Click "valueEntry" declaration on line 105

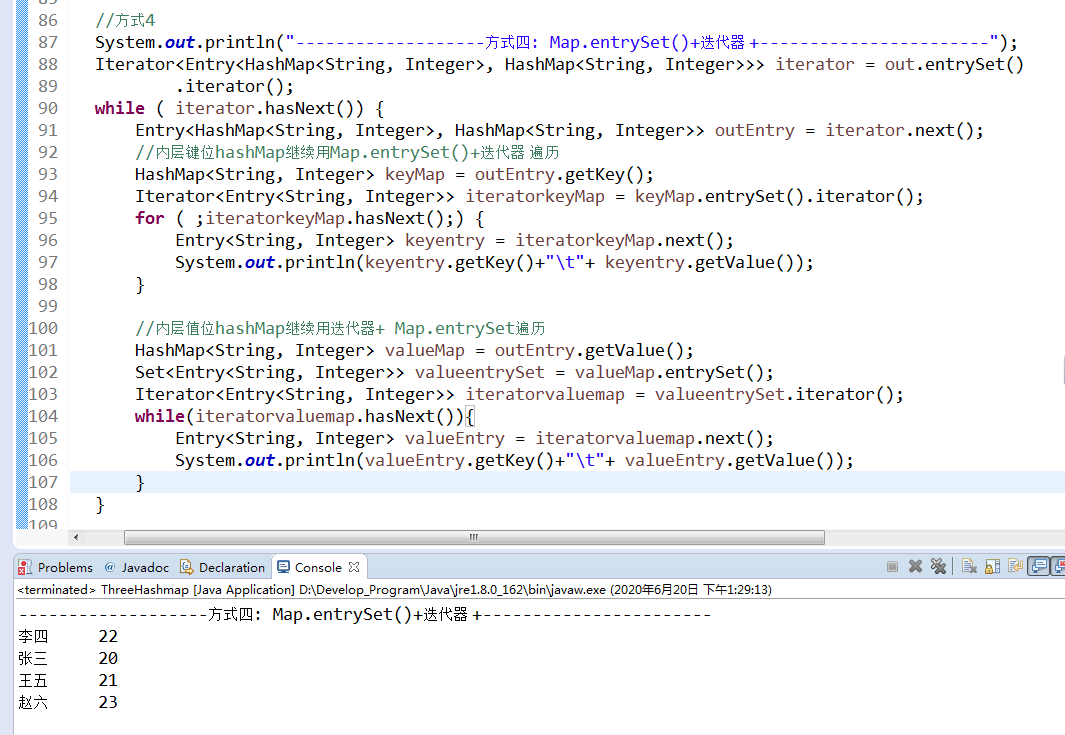(x=454, y=438)
